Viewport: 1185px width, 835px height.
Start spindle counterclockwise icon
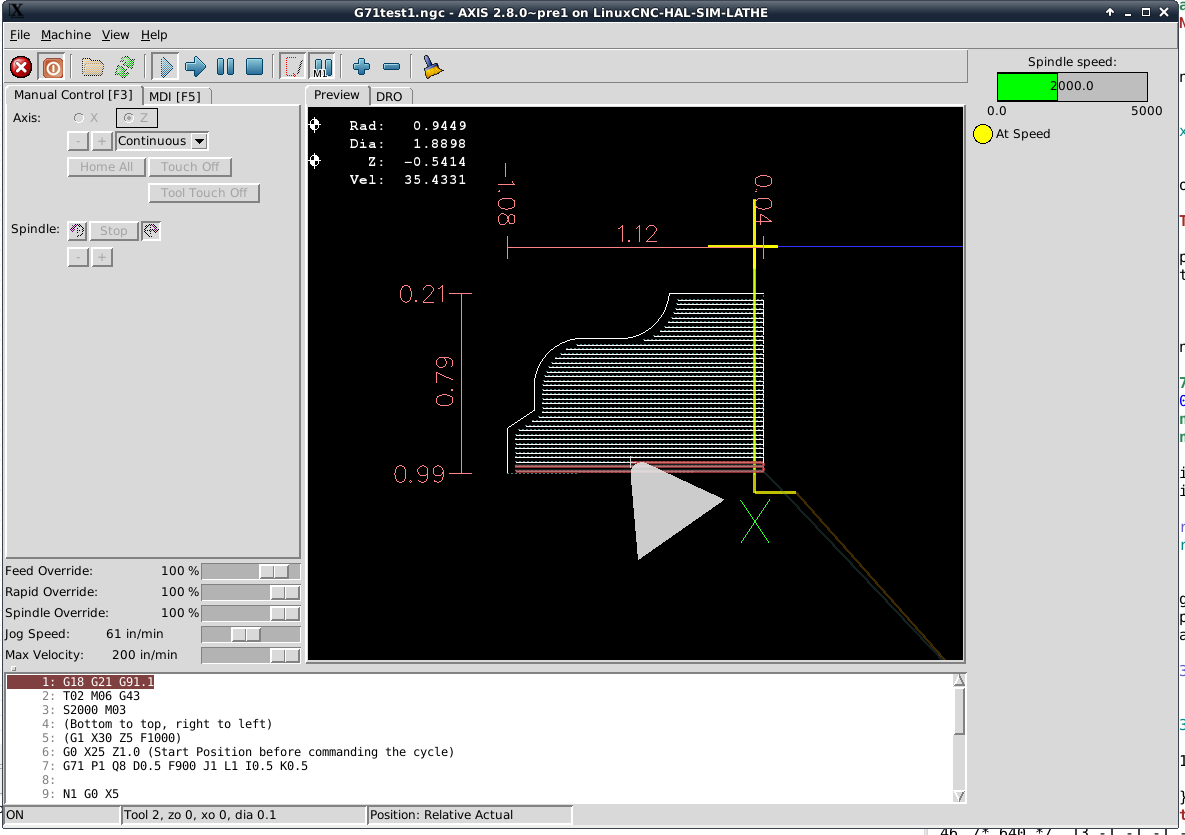[x=77, y=230]
